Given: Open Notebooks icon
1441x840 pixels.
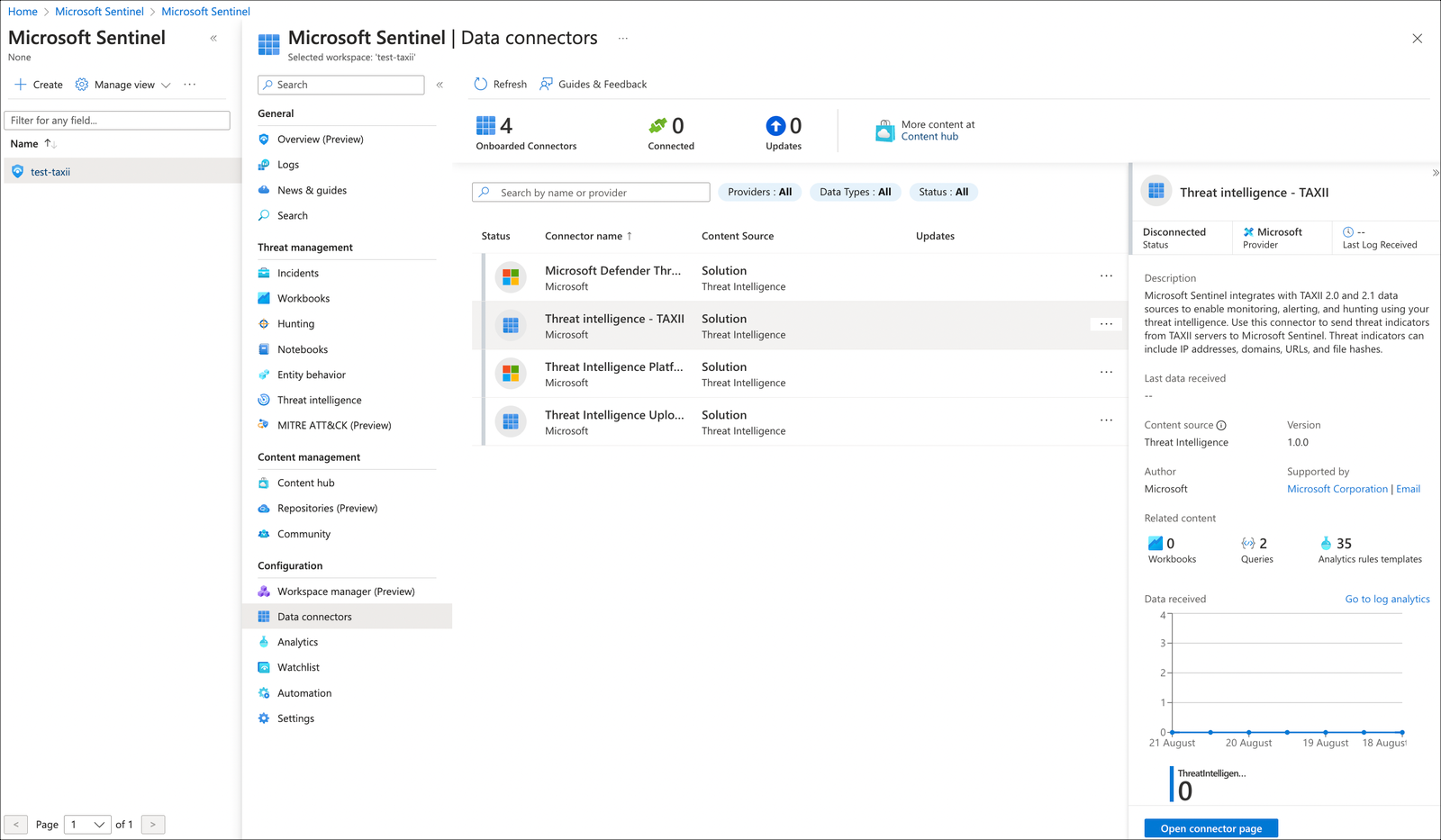Looking at the screenshot, I should [x=264, y=349].
